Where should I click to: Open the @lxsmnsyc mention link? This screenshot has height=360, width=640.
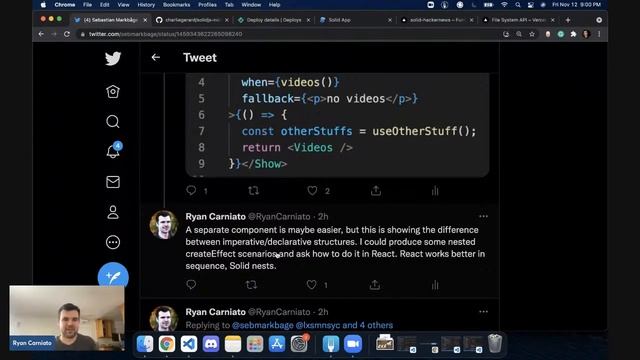pos(318,325)
